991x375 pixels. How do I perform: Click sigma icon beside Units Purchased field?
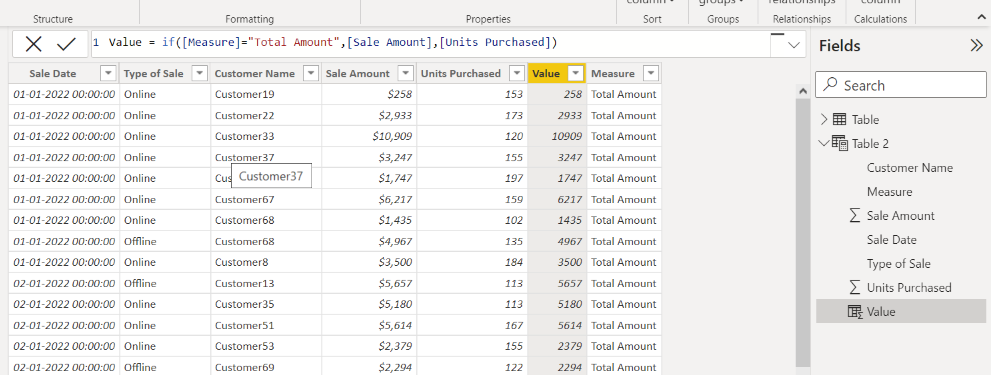tap(855, 288)
